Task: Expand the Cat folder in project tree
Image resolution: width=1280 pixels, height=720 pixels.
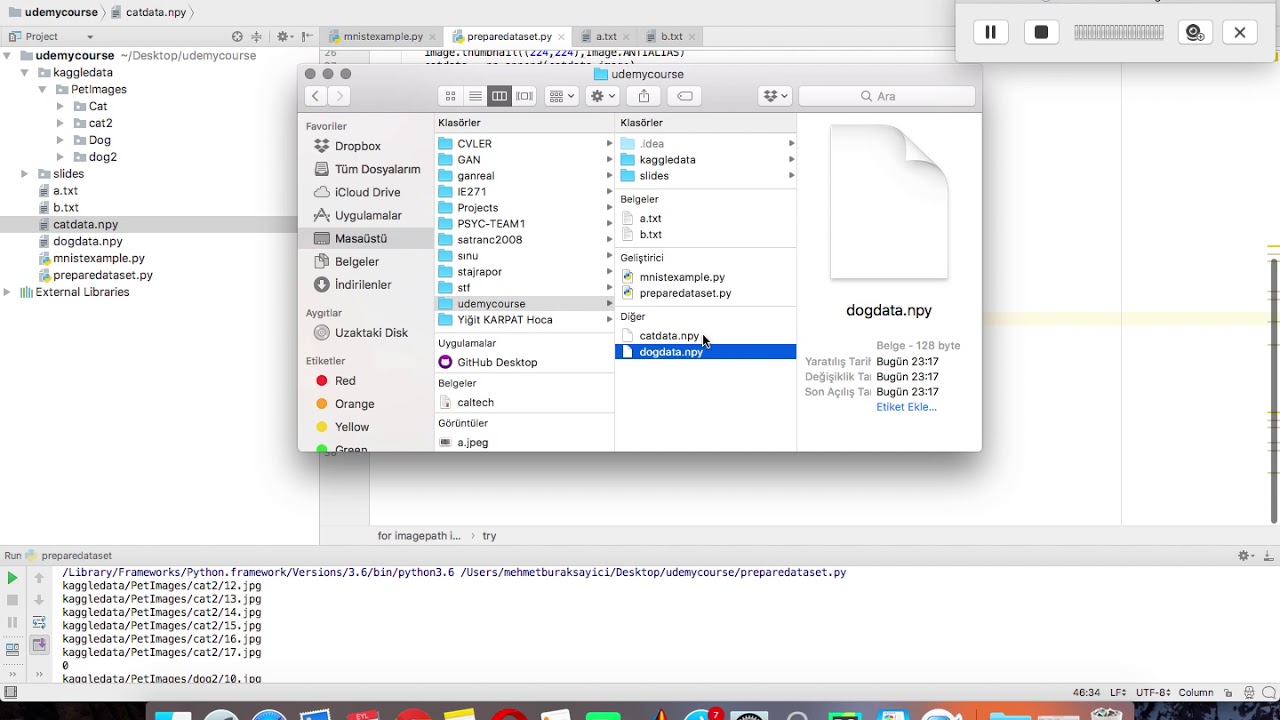Action: tap(60, 106)
